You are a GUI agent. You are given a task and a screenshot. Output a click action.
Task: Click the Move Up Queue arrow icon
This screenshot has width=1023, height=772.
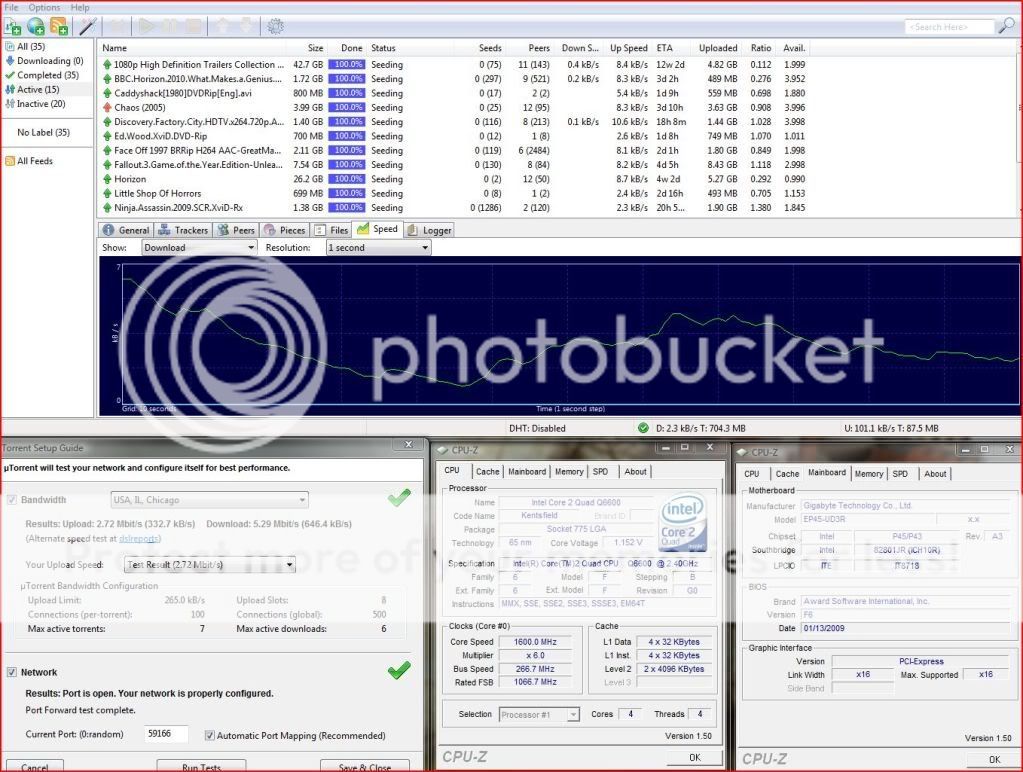tap(223, 27)
